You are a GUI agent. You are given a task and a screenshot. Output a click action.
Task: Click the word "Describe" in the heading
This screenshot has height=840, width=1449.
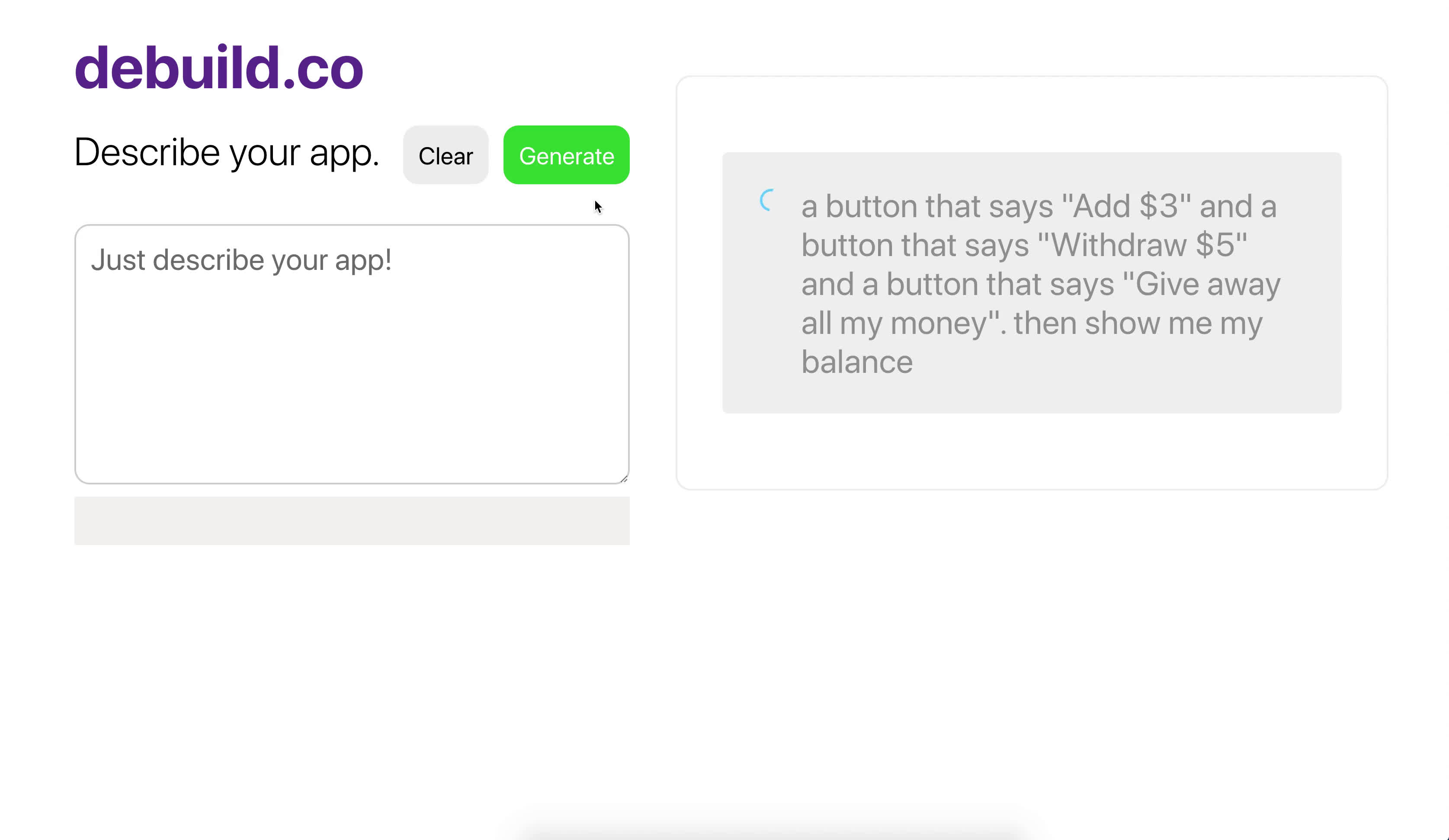(x=147, y=153)
